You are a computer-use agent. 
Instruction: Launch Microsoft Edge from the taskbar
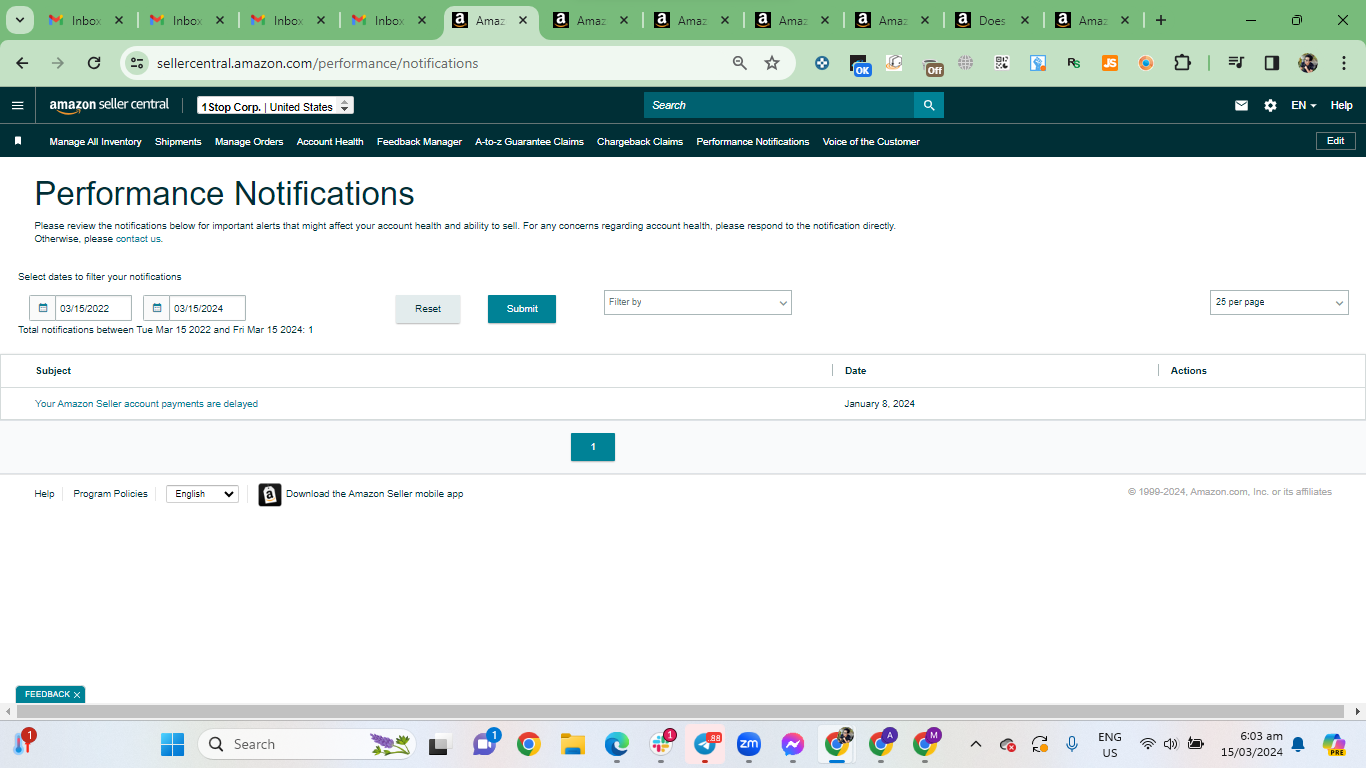click(x=617, y=744)
